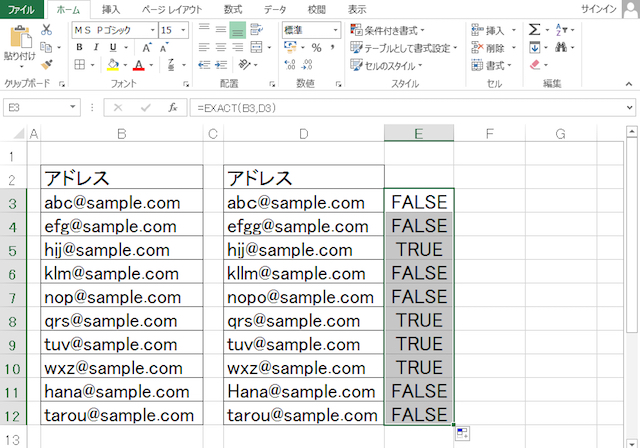Click the Paste clipboard icon

[x=20, y=37]
